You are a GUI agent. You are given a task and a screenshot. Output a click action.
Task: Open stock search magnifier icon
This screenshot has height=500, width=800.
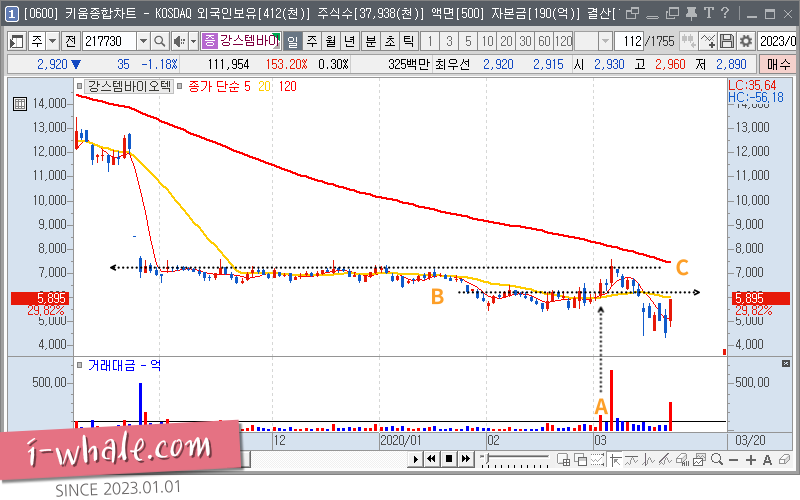click(x=160, y=41)
